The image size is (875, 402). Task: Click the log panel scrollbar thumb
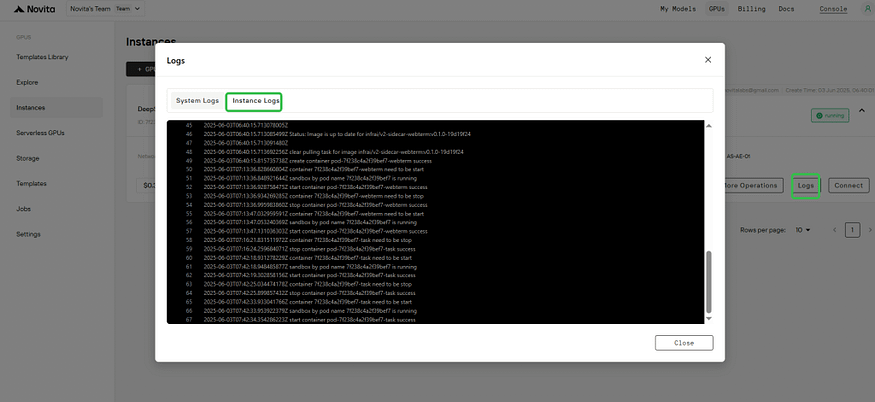click(709, 282)
